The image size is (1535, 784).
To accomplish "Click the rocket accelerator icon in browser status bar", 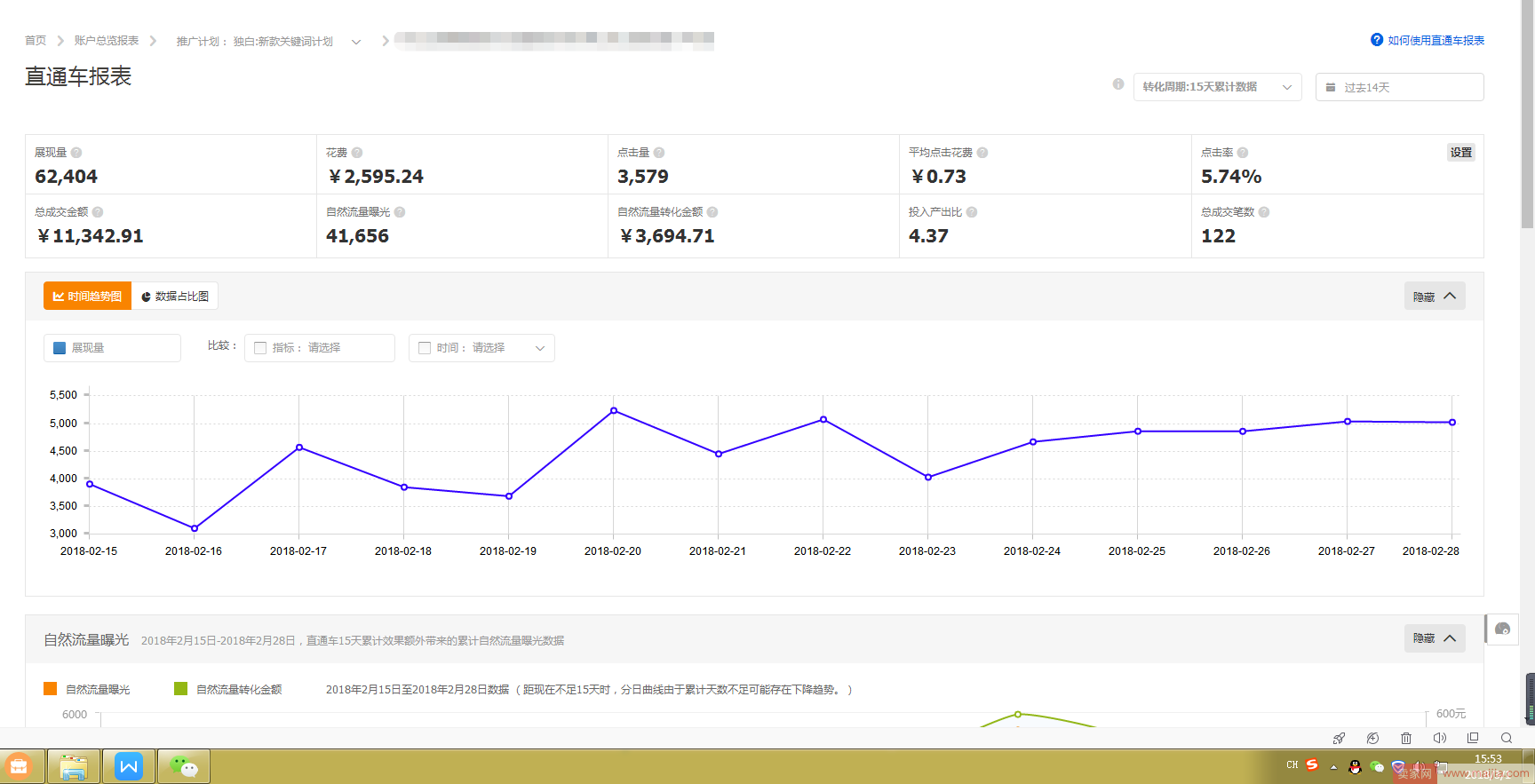I will point(1340,738).
